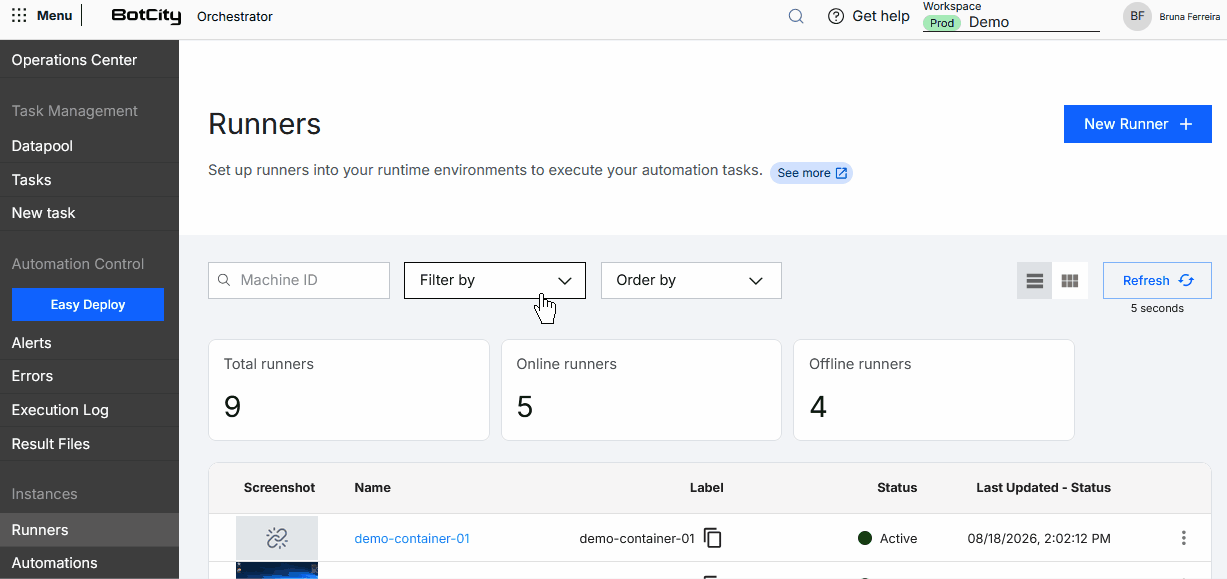Click the 08/18/2026, 2:02:12 PM timestamp
Viewport: 1227px width, 579px height.
click(x=1039, y=539)
